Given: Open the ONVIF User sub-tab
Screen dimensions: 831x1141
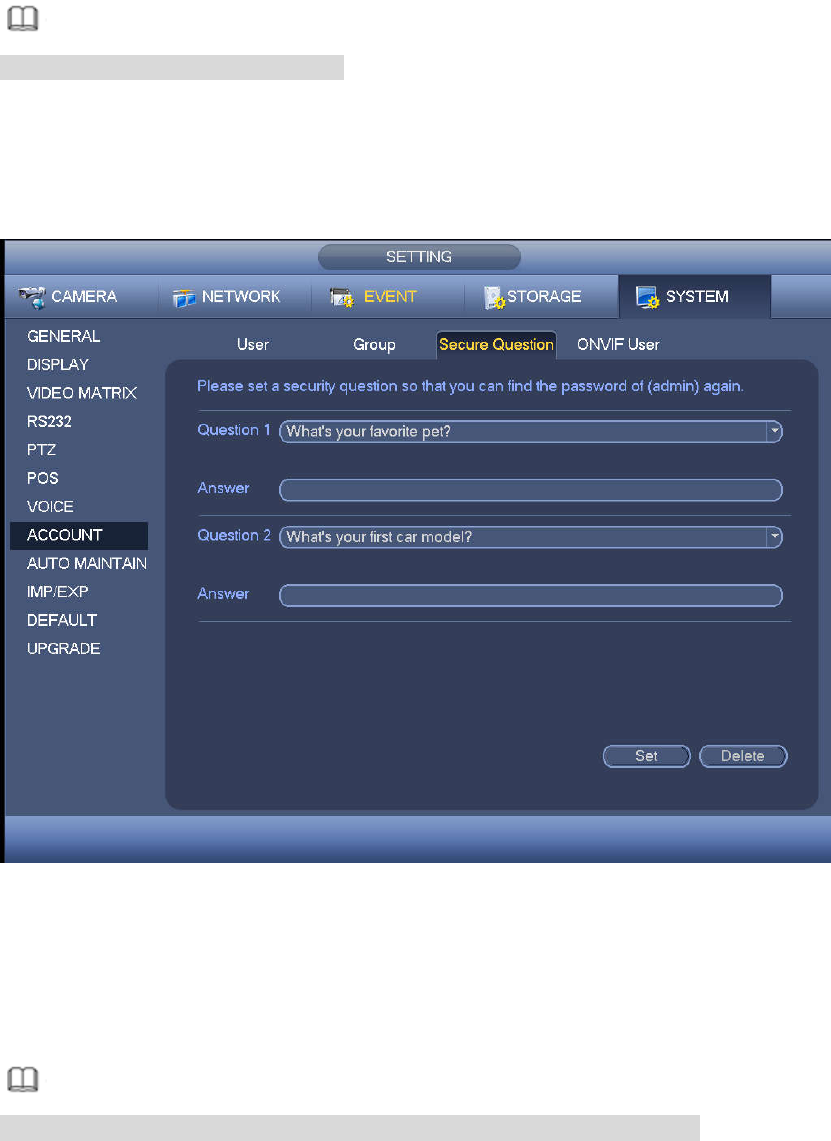Looking at the screenshot, I should pyautogui.click(x=618, y=345).
